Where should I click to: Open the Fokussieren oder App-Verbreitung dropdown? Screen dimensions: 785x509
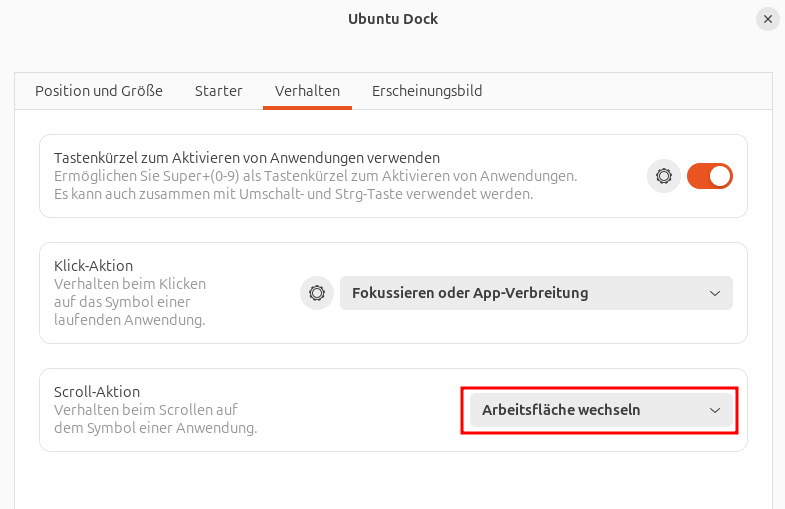click(x=535, y=293)
